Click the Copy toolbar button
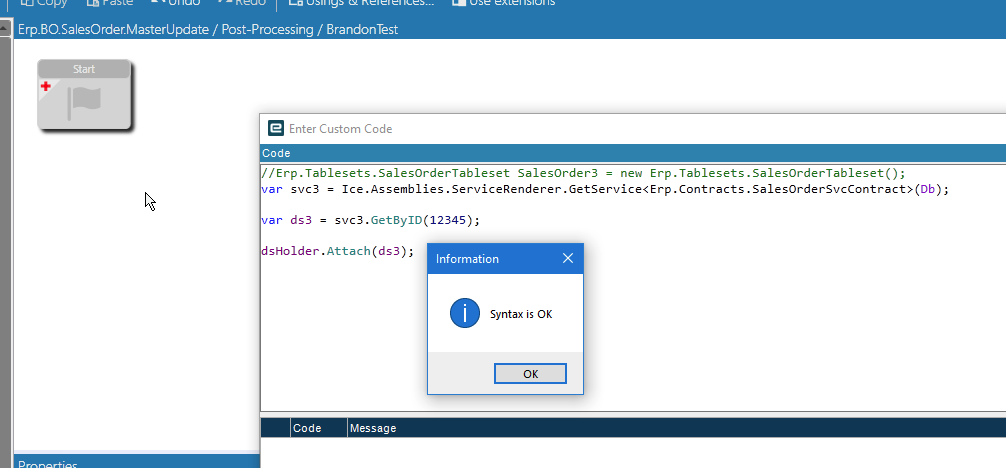 (x=44, y=3)
